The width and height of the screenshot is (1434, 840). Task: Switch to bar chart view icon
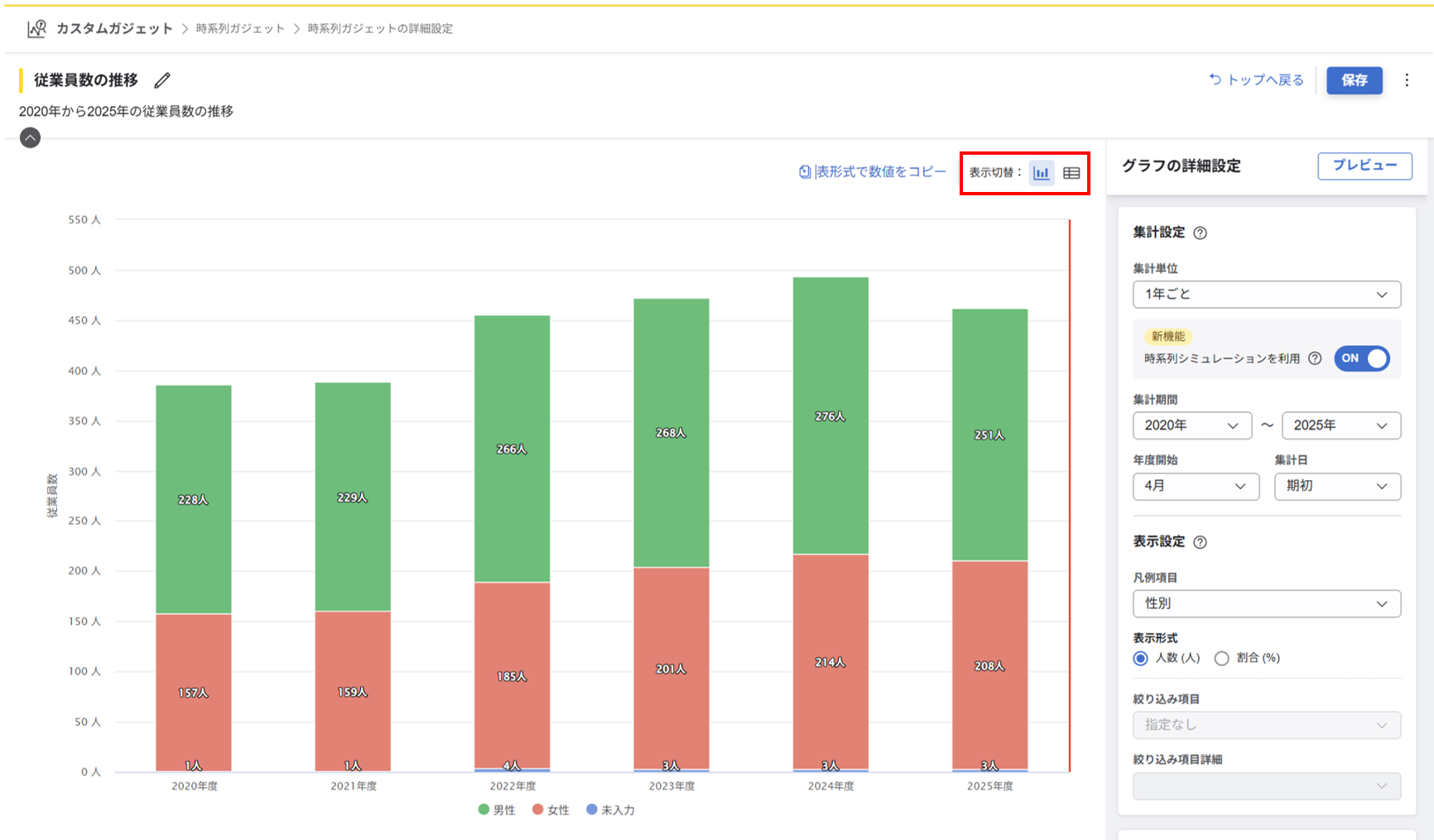(x=1041, y=173)
